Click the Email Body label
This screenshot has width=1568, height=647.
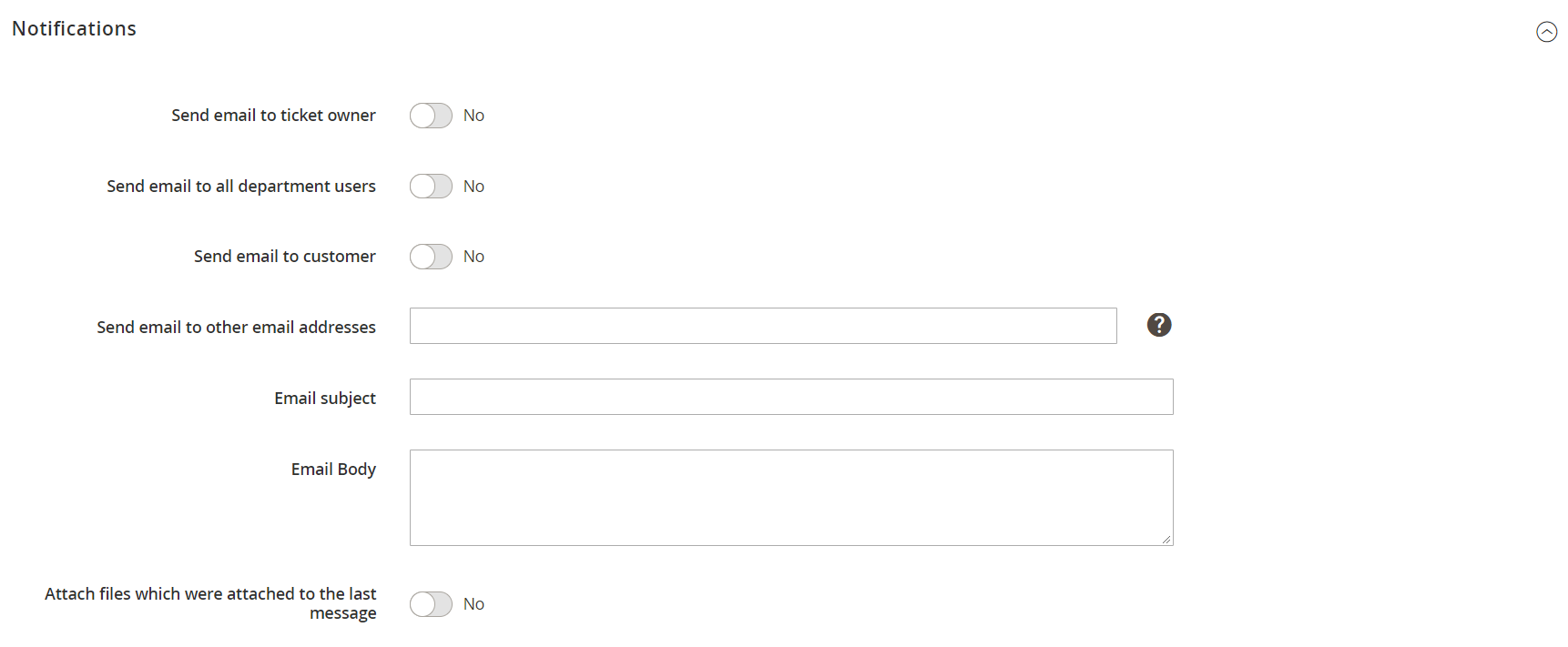coord(333,470)
